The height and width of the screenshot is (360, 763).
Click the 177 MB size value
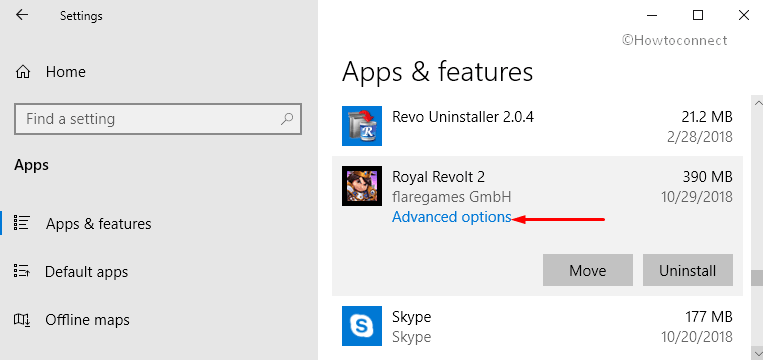pos(708,317)
